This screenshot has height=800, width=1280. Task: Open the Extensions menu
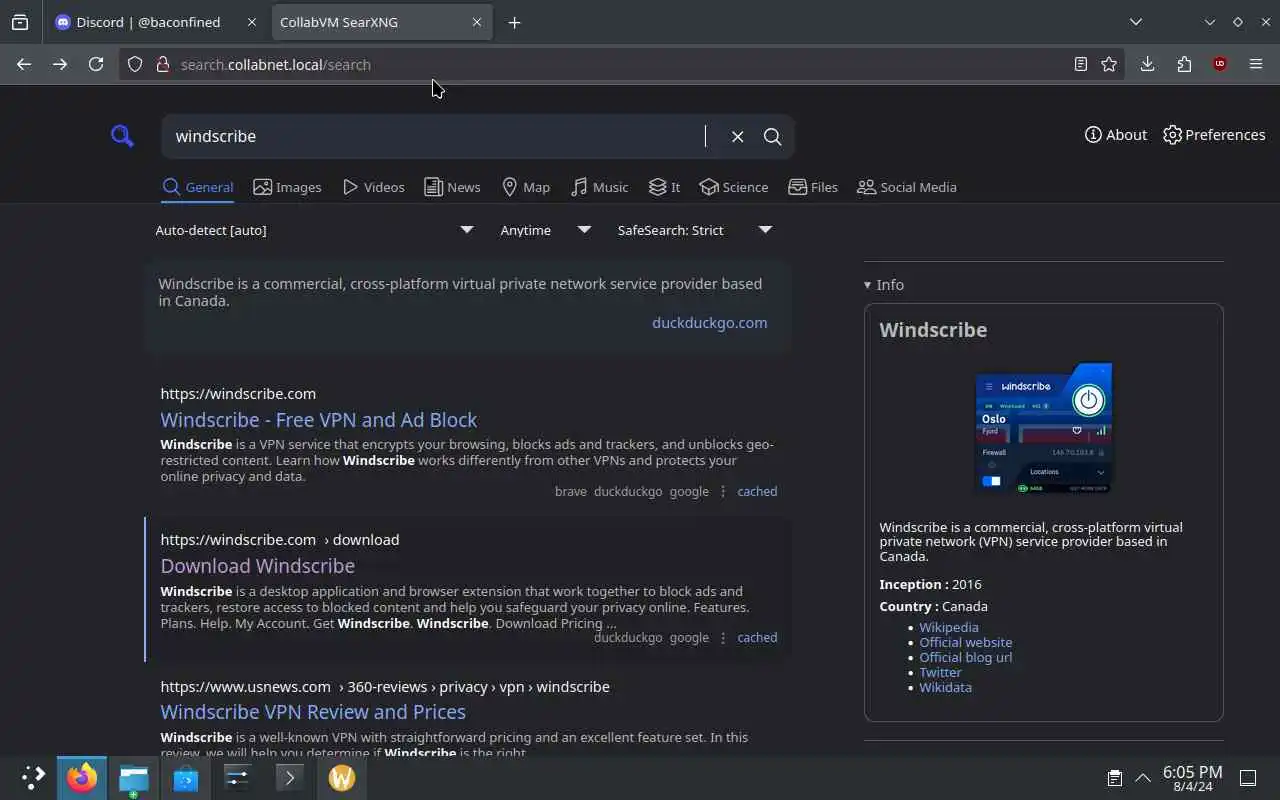(x=1184, y=64)
